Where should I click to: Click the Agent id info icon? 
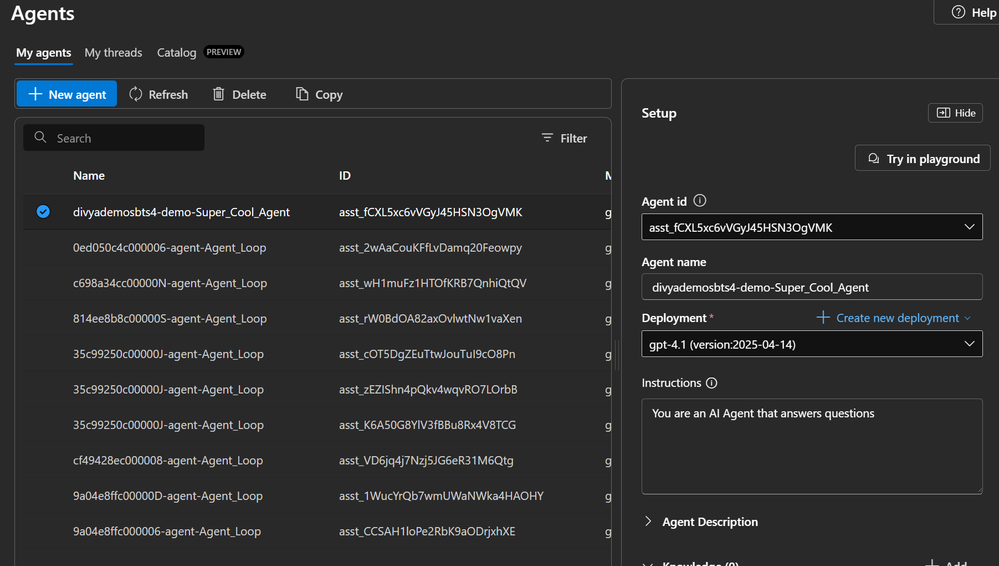point(700,201)
